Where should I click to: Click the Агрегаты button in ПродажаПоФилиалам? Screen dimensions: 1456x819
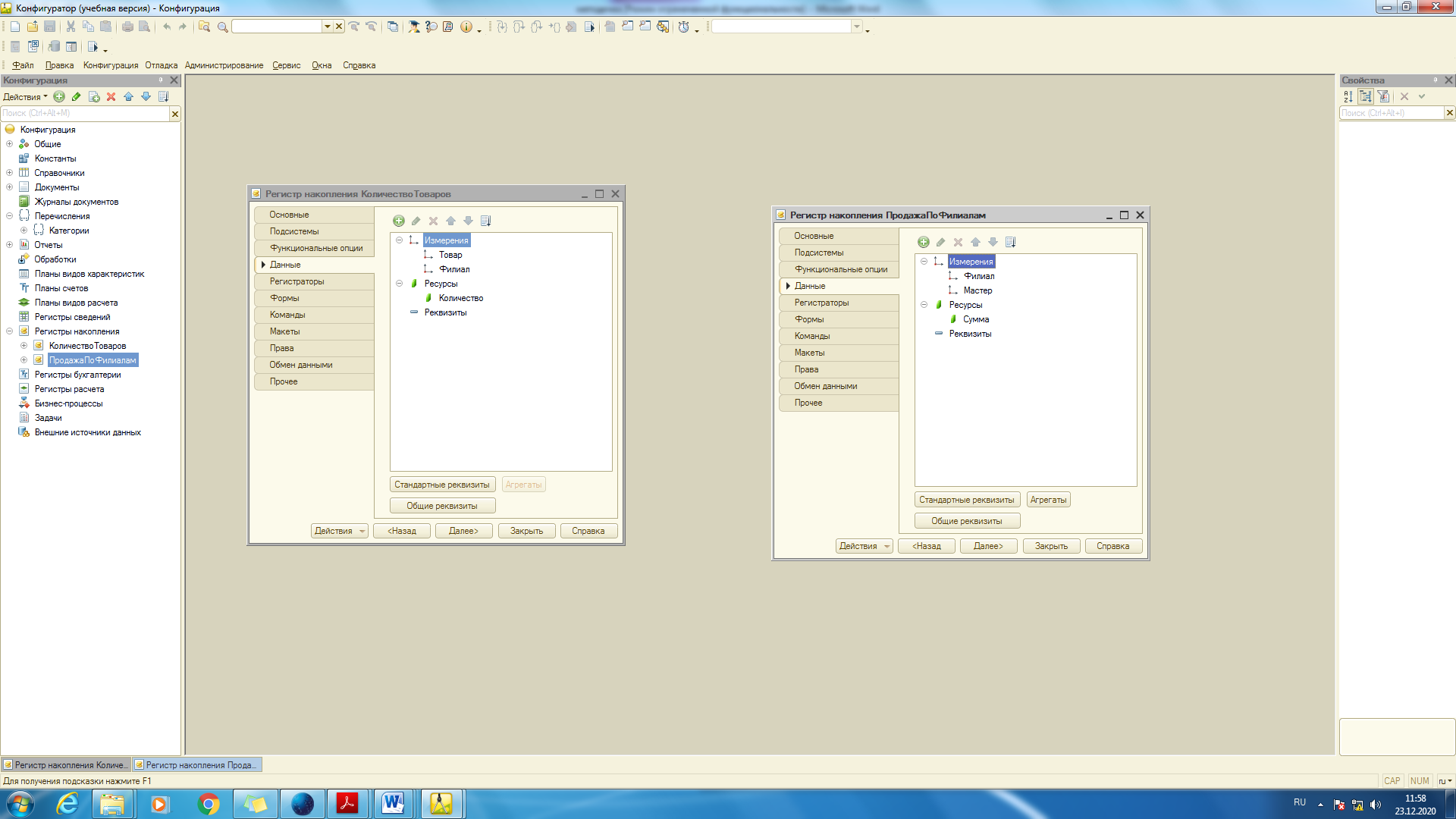1048,500
